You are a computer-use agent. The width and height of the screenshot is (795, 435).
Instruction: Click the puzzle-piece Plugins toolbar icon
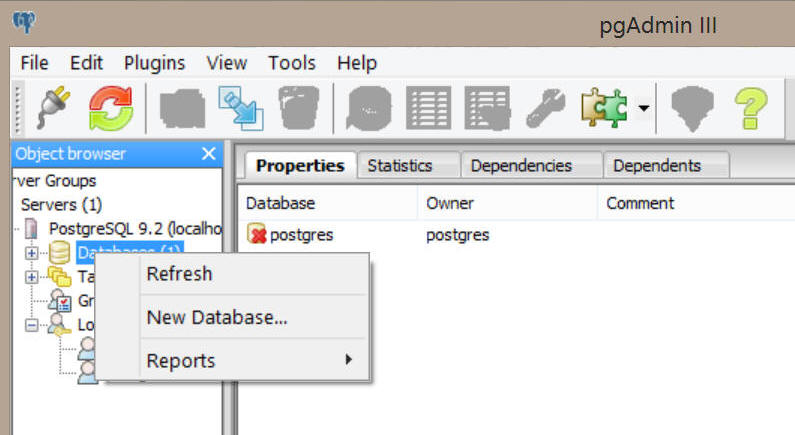coord(605,108)
